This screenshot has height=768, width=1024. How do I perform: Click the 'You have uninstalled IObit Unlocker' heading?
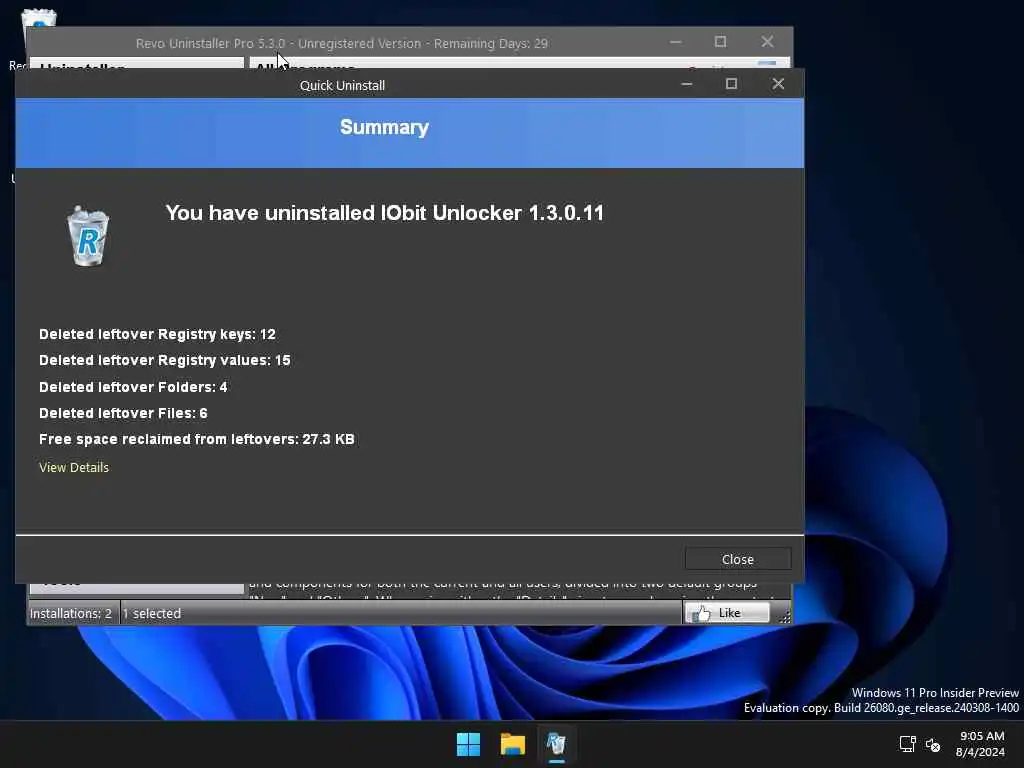[x=385, y=213]
